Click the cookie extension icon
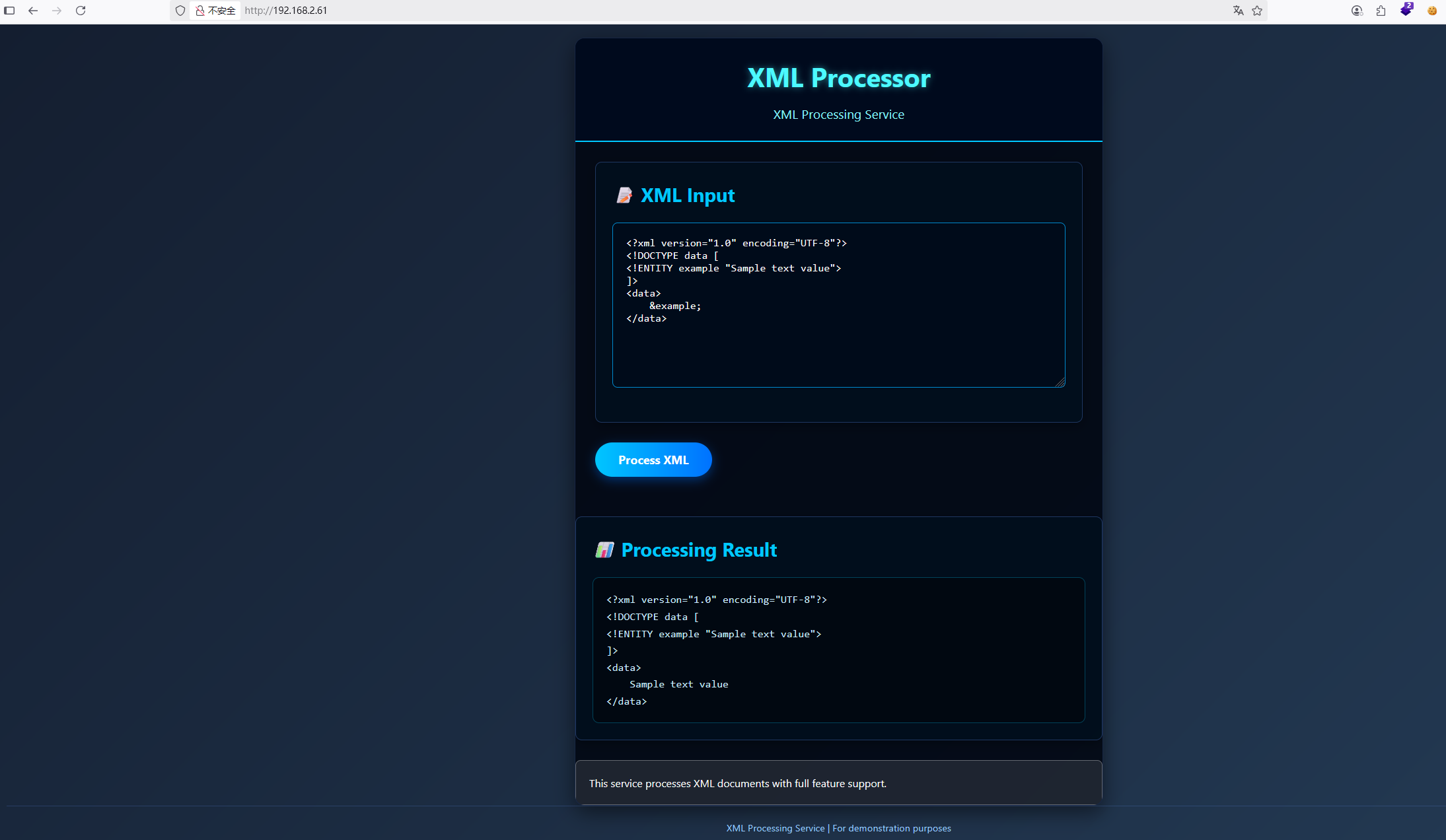The image size is (1446, 840). click(1432, 11)
